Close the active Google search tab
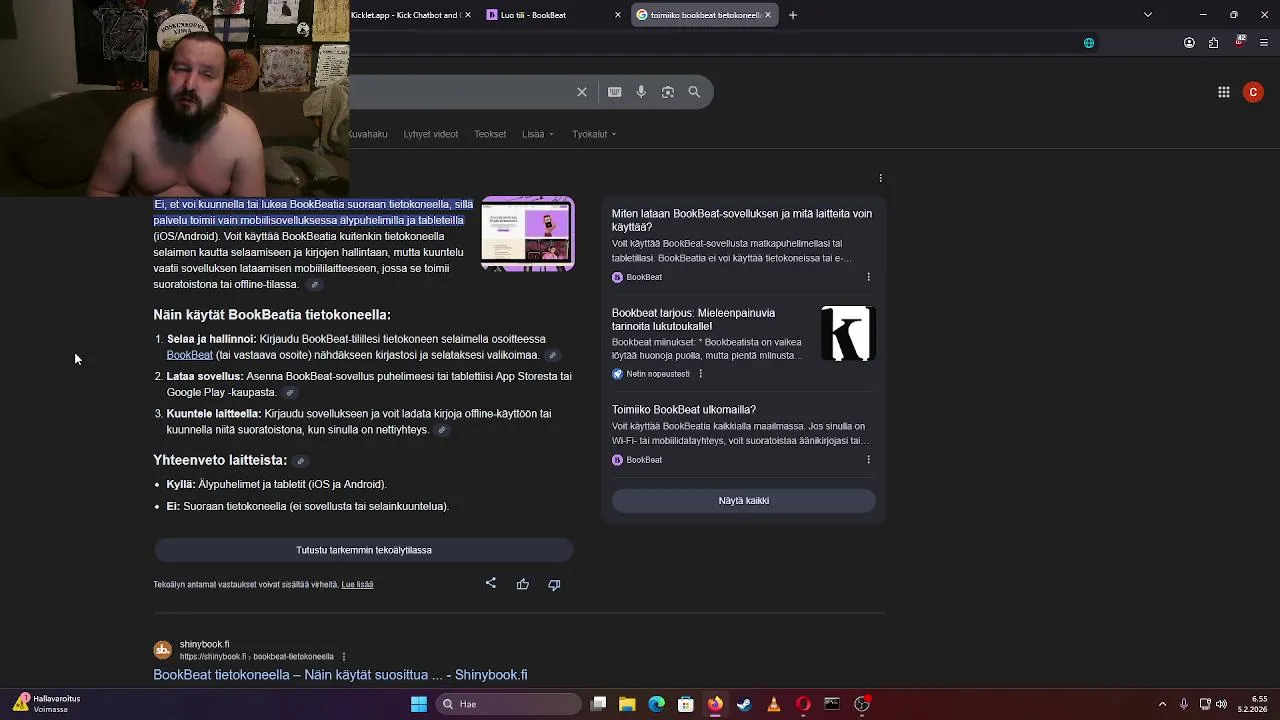 [x=768, y=15]
